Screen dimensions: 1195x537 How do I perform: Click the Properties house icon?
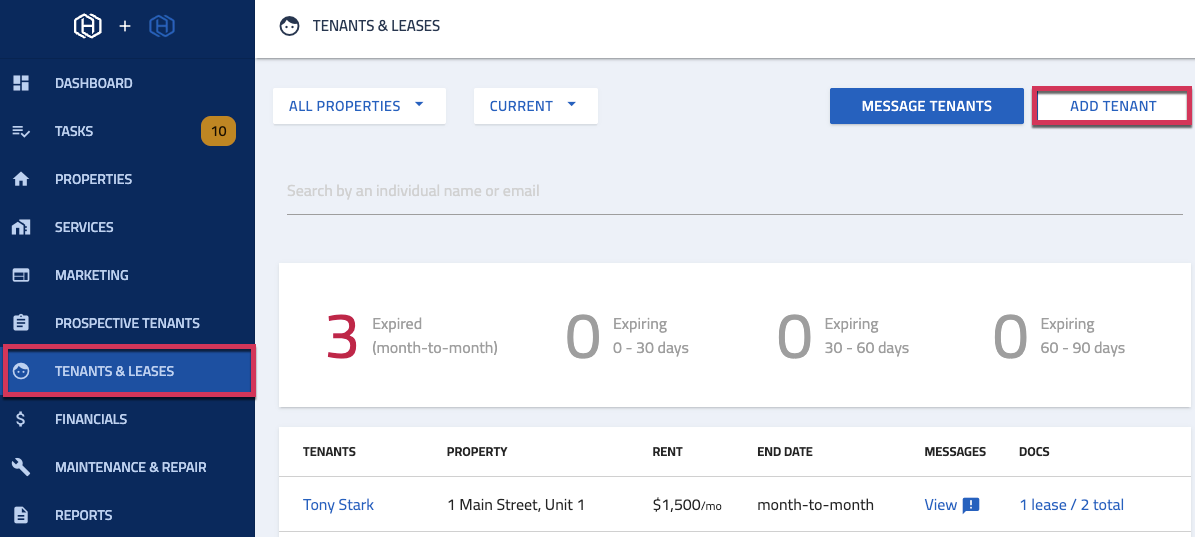[21, 179]
